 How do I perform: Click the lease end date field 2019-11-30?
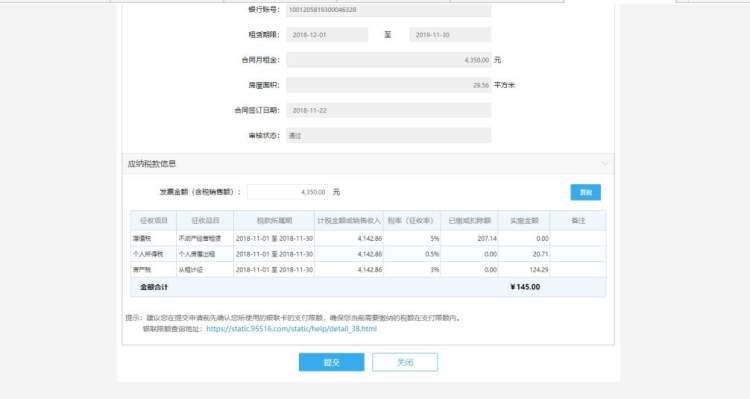point(450,35)
